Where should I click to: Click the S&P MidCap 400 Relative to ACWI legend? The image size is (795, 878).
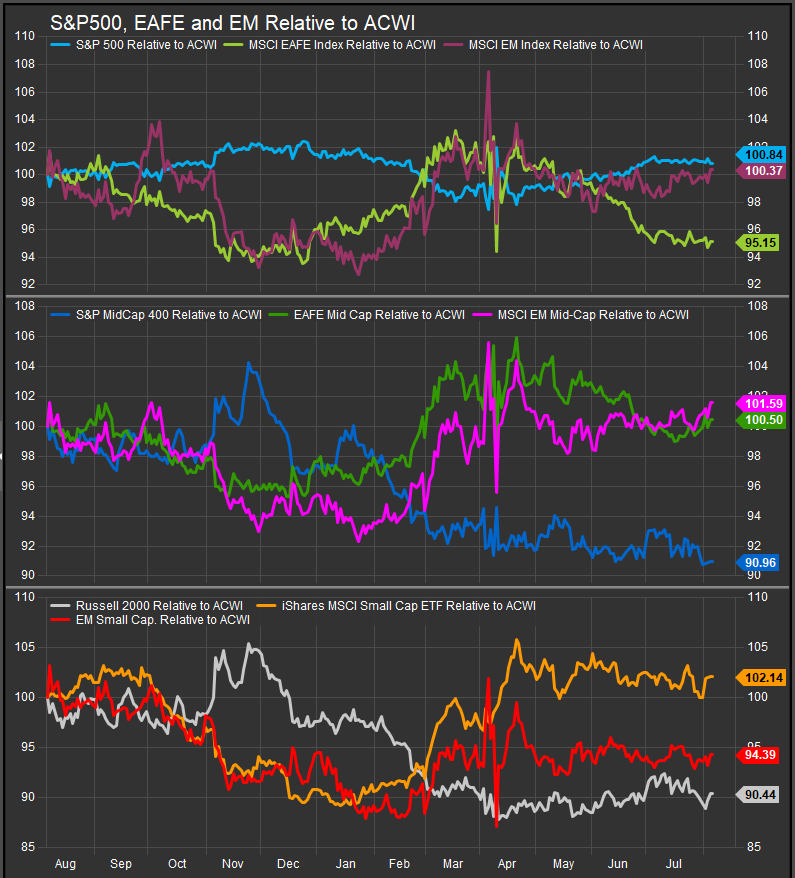169,315
